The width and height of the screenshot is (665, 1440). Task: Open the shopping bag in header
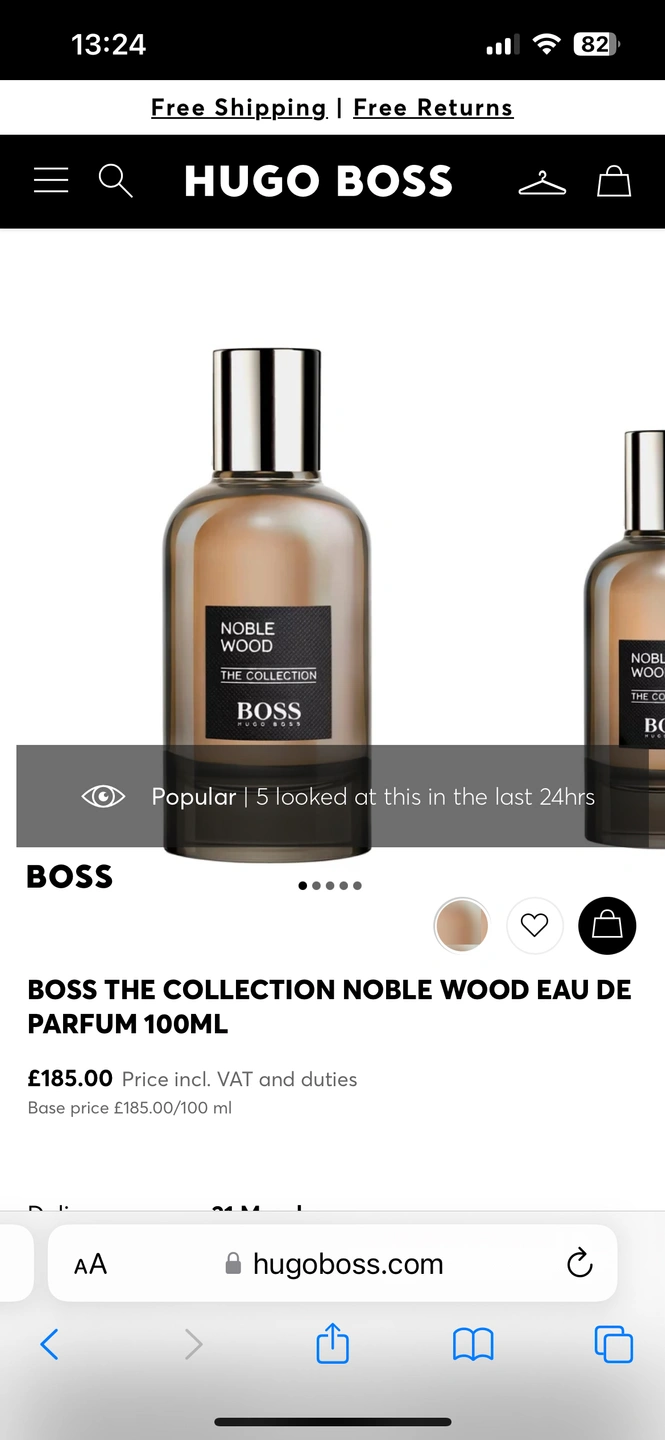(x=614, y=181)
